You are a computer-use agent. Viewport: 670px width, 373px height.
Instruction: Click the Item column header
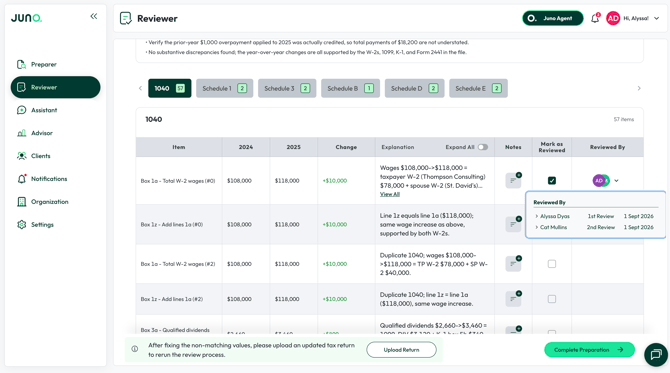[x=179, y=147]
